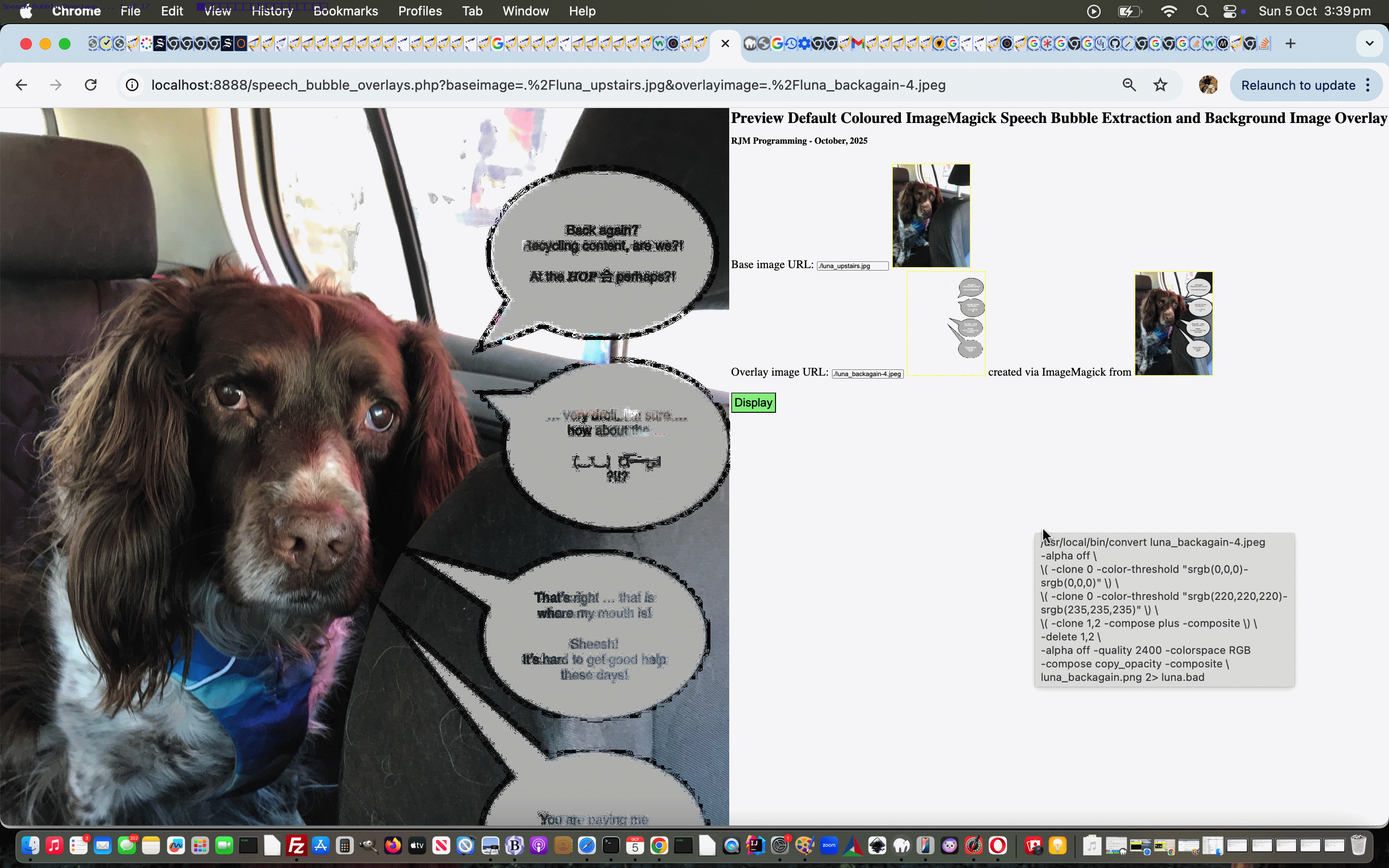The height and width of the screenshot is (868, 1389).
Task: Toggle the Now Playing menu bar control
Action: pos(1093,12)
